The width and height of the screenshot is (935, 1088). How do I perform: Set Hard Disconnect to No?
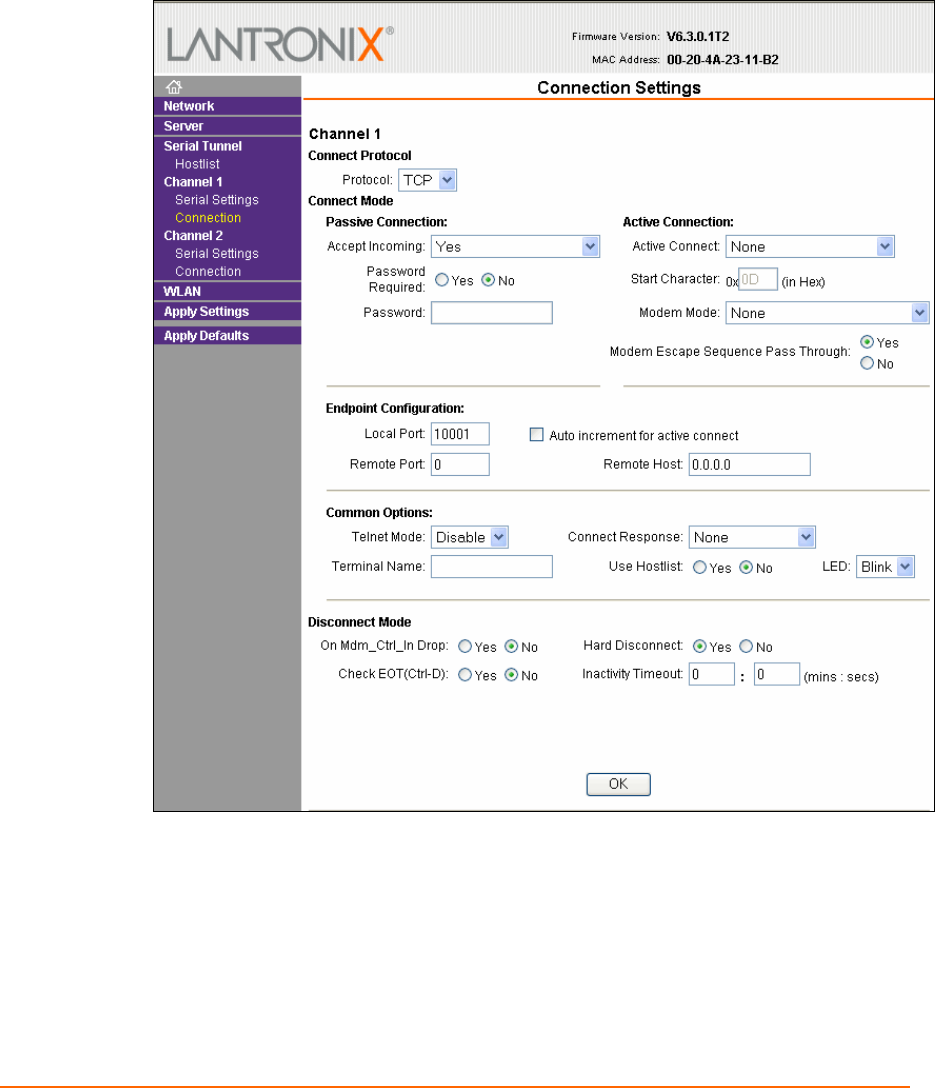point(746,647)
